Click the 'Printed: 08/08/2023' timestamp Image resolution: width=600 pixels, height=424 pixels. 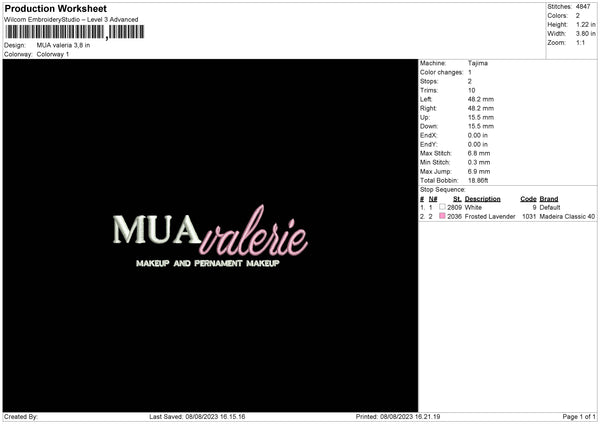coord(398,417)
